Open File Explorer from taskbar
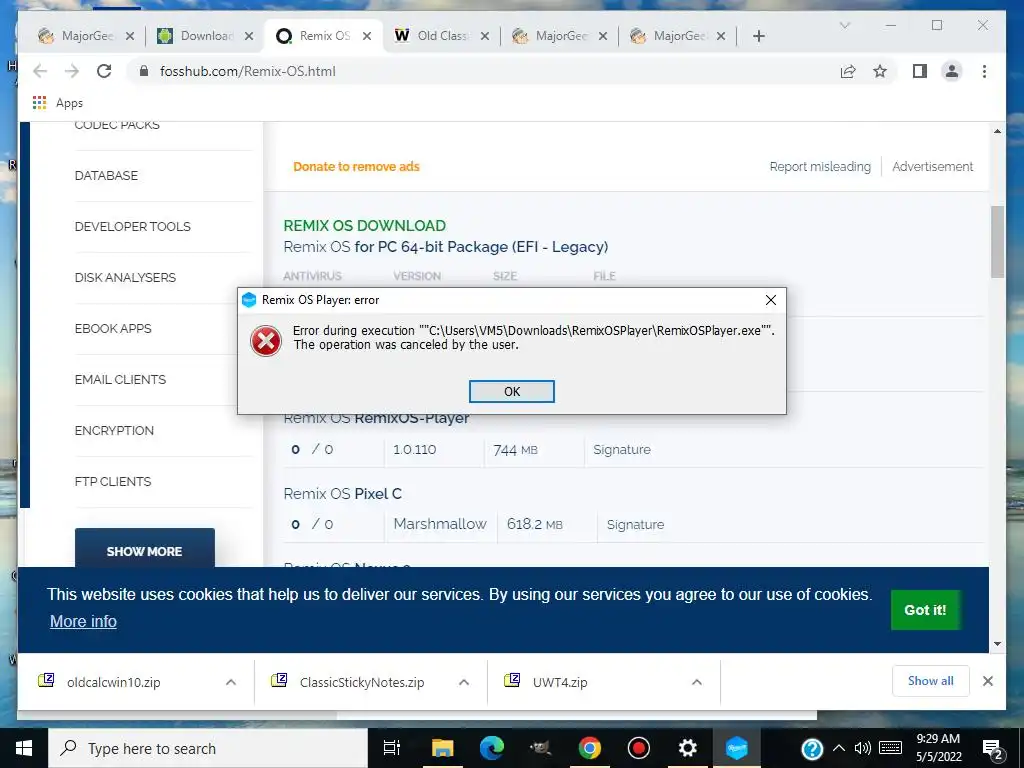1024x768 pixels. coord(442,748)
